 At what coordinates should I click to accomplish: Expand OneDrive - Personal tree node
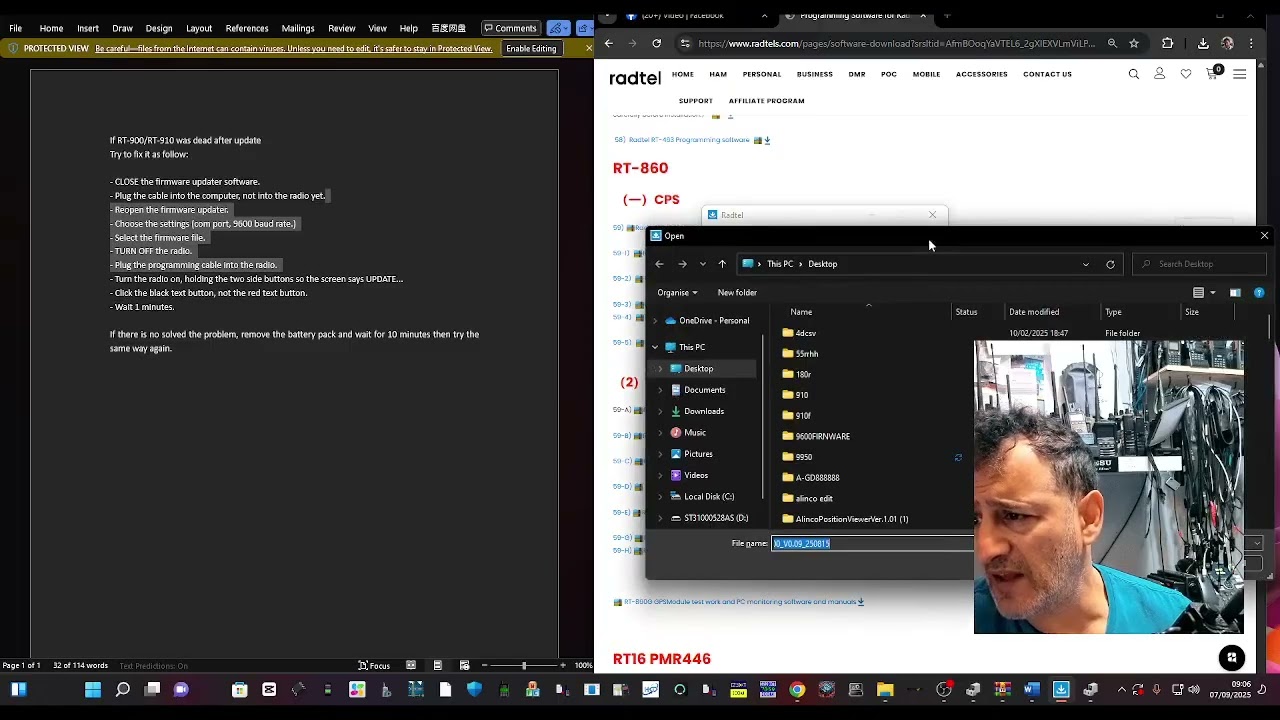pos(655,321)
